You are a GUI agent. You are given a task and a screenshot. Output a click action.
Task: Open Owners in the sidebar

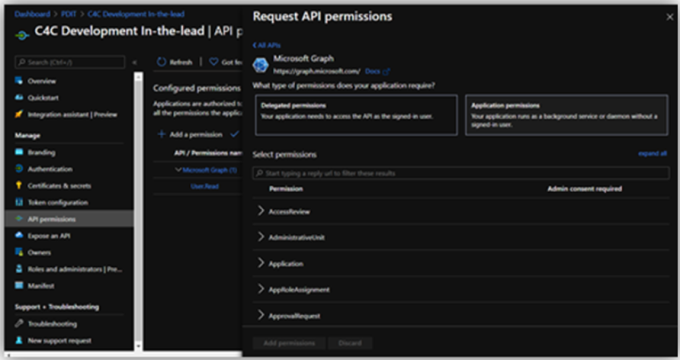39,252
